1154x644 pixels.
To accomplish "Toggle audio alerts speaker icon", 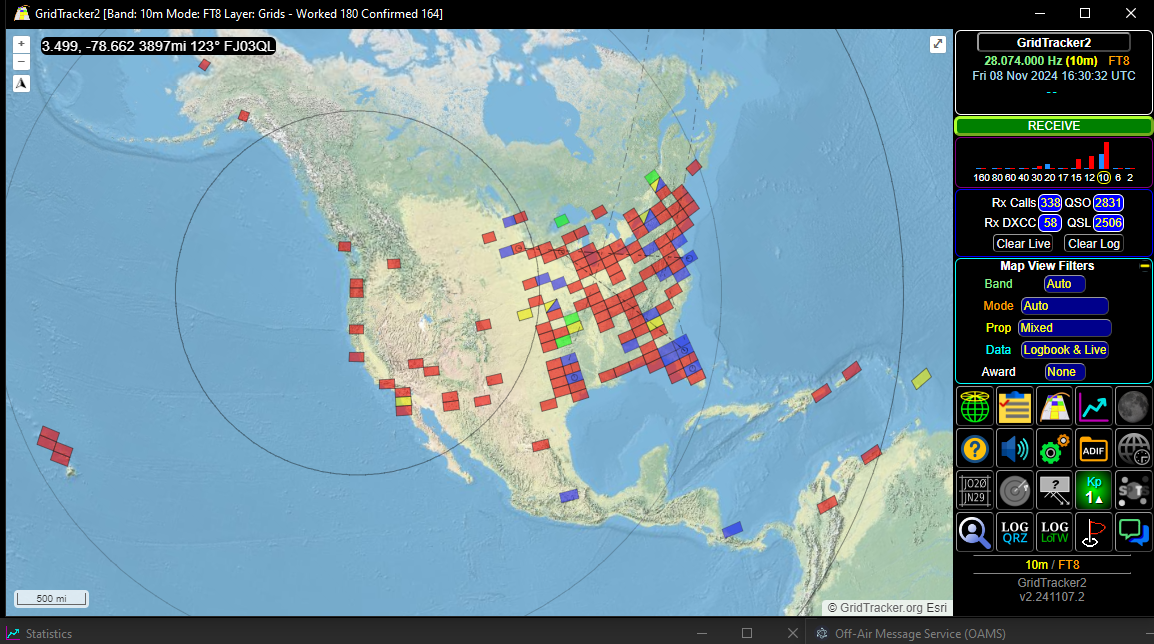I will (x=1015, y=449).
